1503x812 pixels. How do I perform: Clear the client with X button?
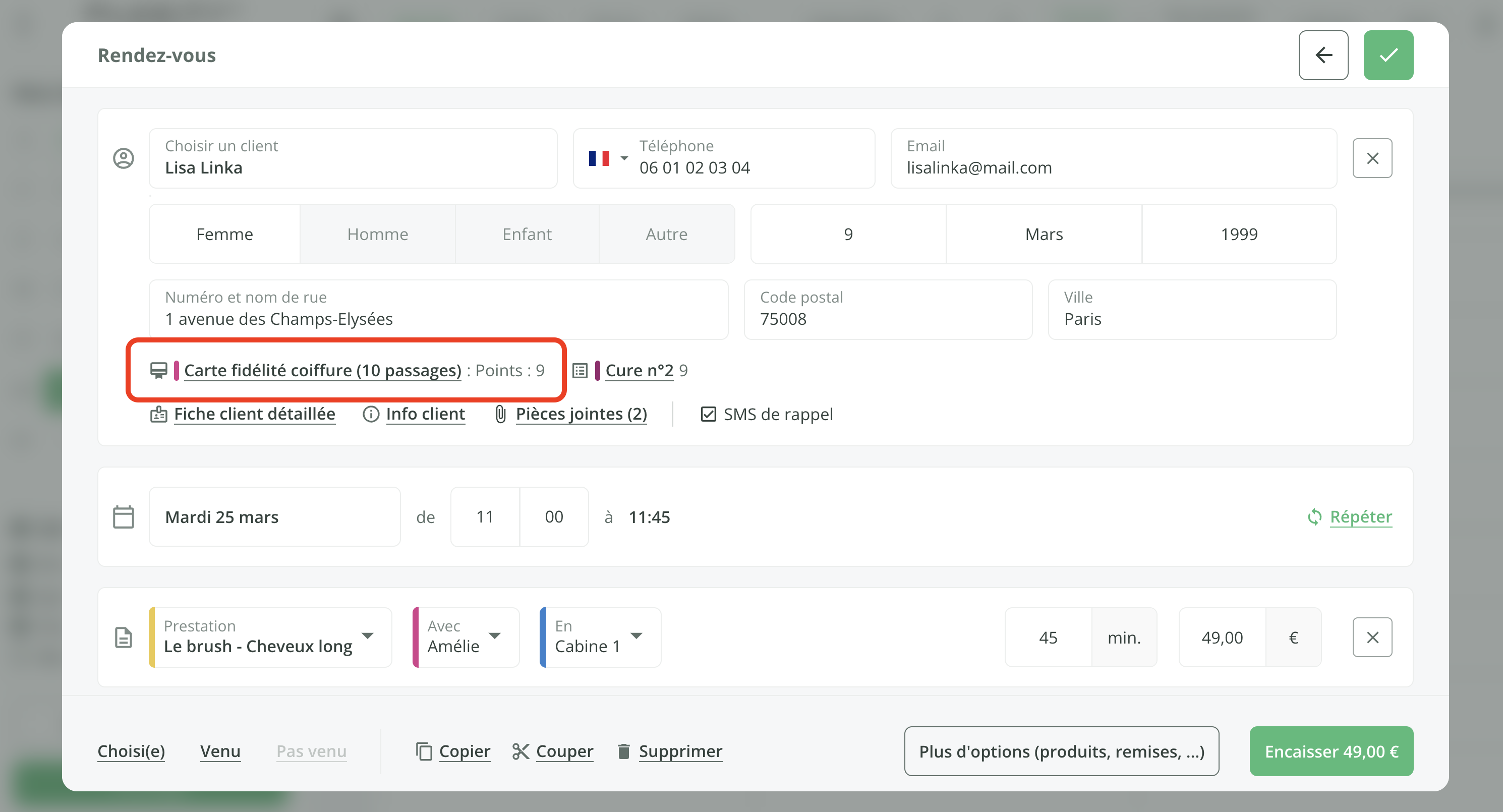click(x=1372, y=158)
